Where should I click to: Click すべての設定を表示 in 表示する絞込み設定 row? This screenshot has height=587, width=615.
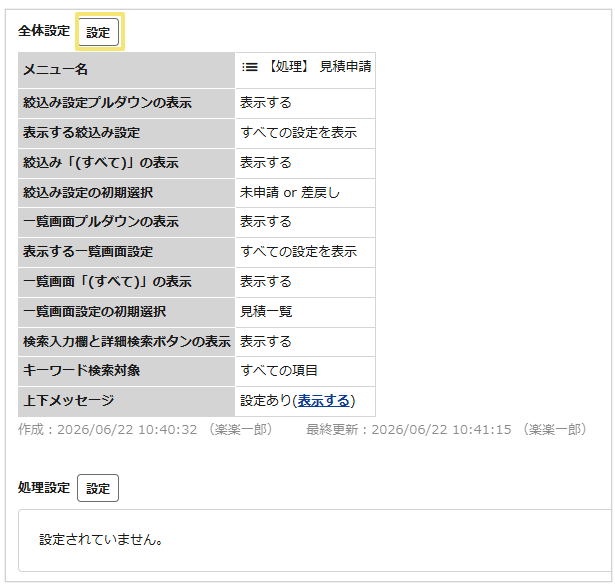click(x=298, y=133)
